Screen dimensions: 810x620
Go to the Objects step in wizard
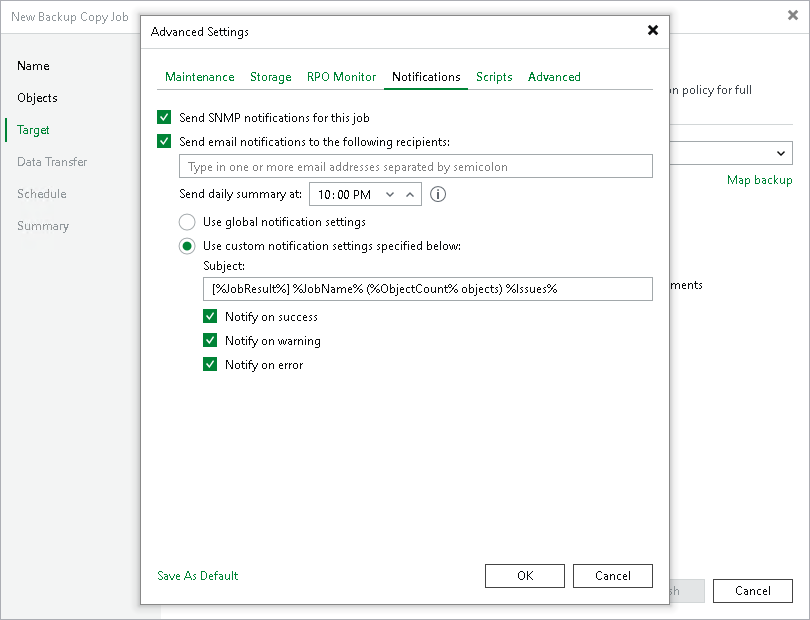(37, 98)
